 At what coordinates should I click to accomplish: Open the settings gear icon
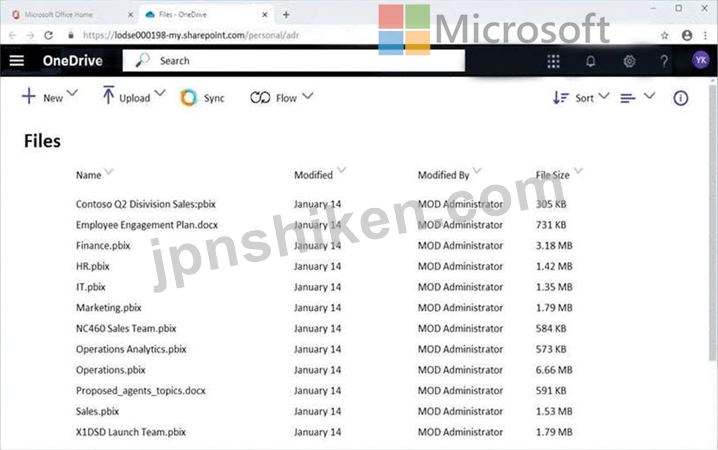coord(629,61)
